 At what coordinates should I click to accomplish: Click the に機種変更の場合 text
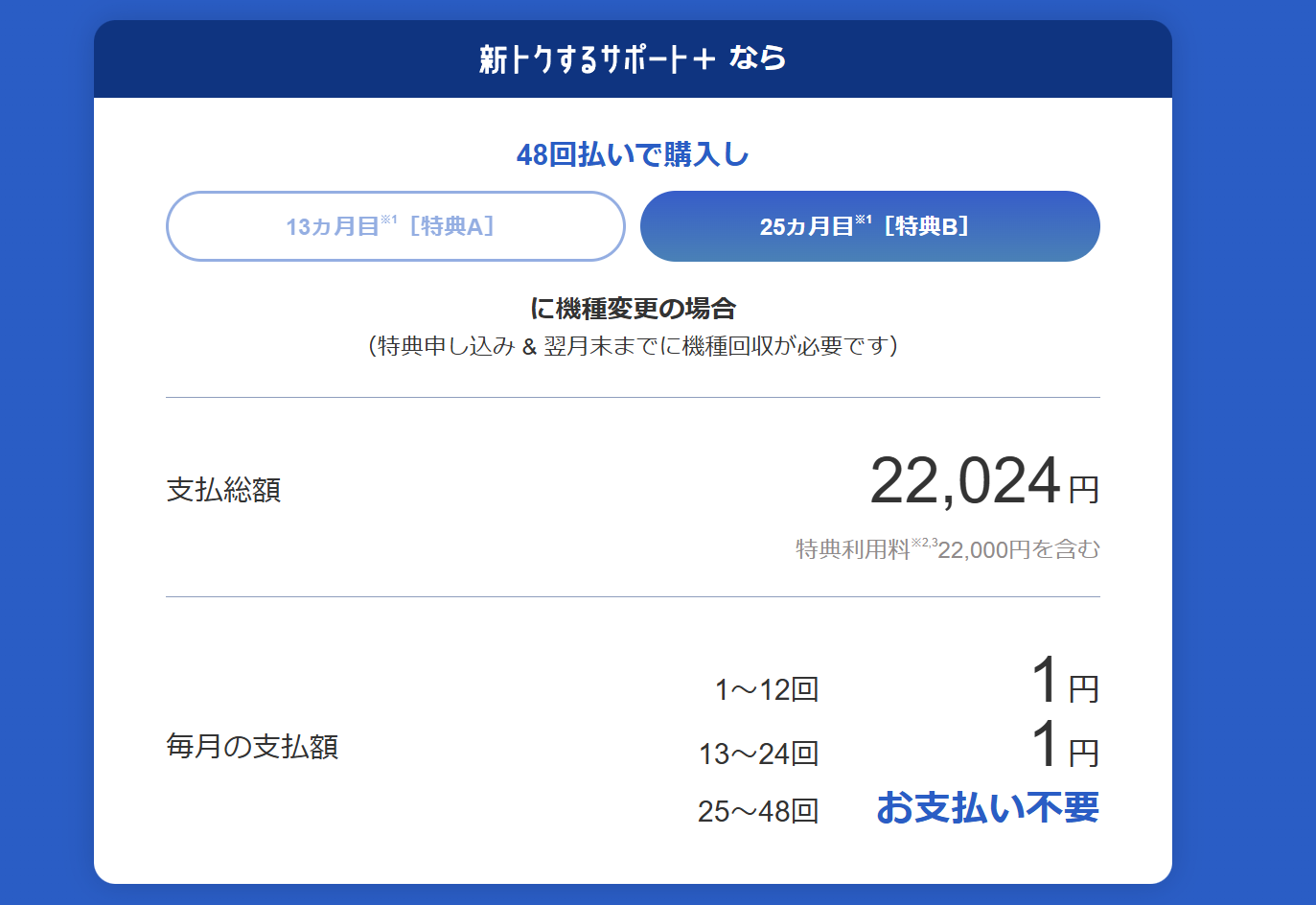[x=633, y=309]
